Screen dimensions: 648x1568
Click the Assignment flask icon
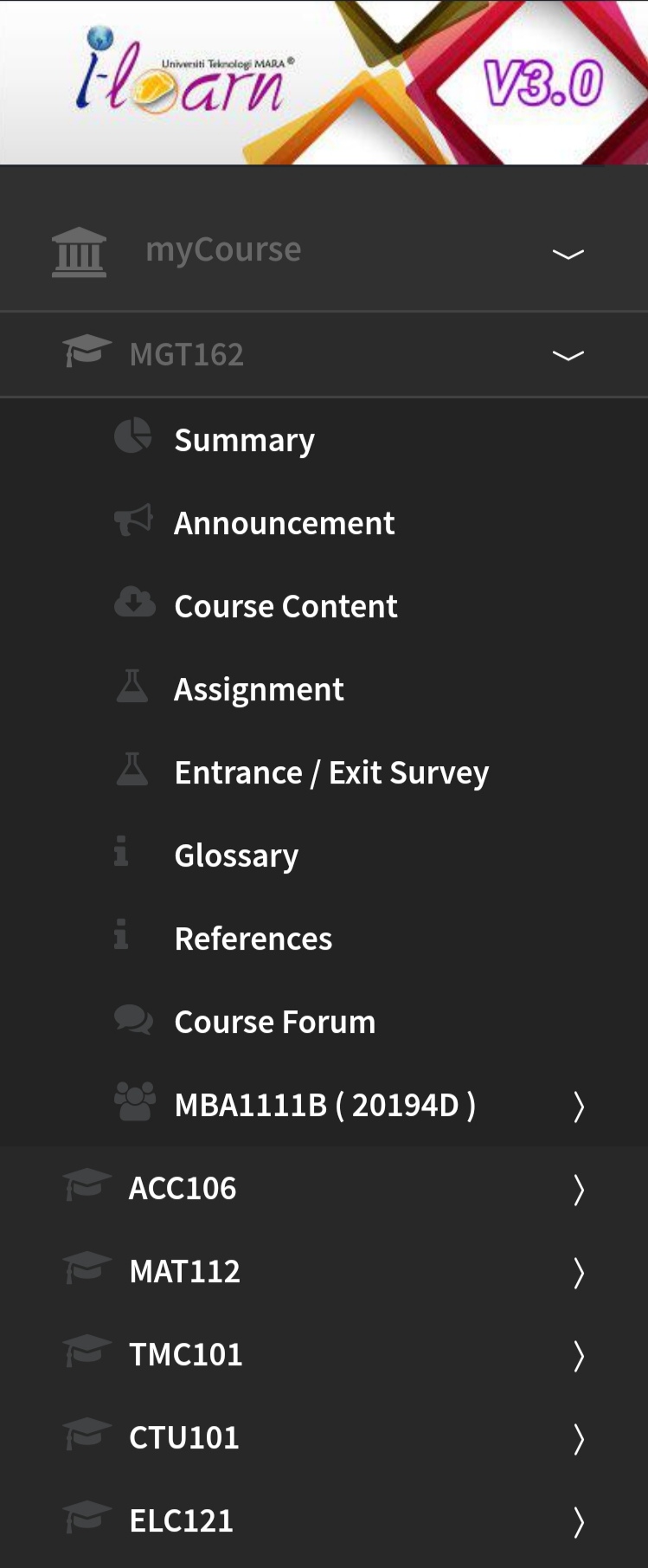point(132,686)
